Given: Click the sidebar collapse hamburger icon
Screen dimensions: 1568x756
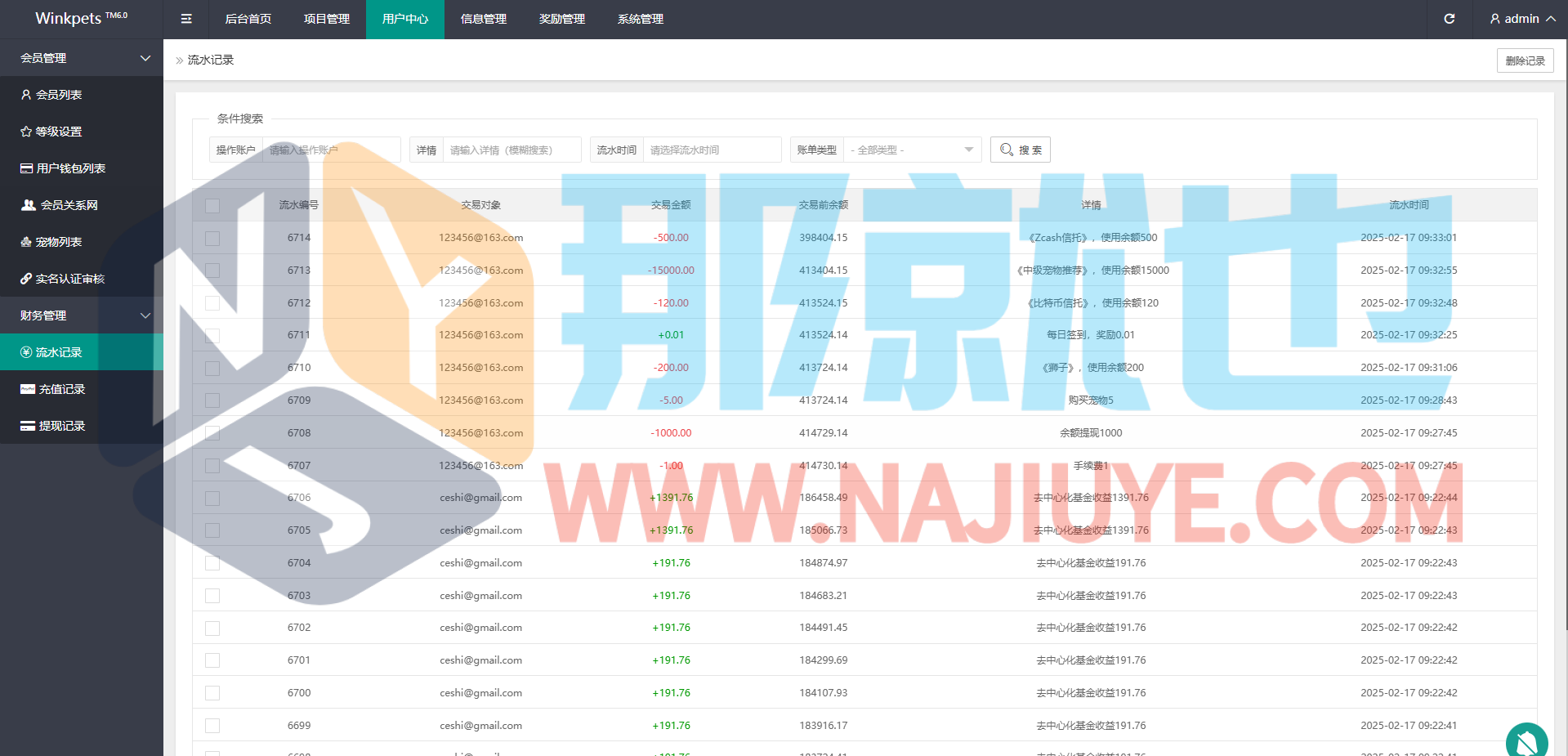Looking at the screenshot, I should click(x=186, y=19).
